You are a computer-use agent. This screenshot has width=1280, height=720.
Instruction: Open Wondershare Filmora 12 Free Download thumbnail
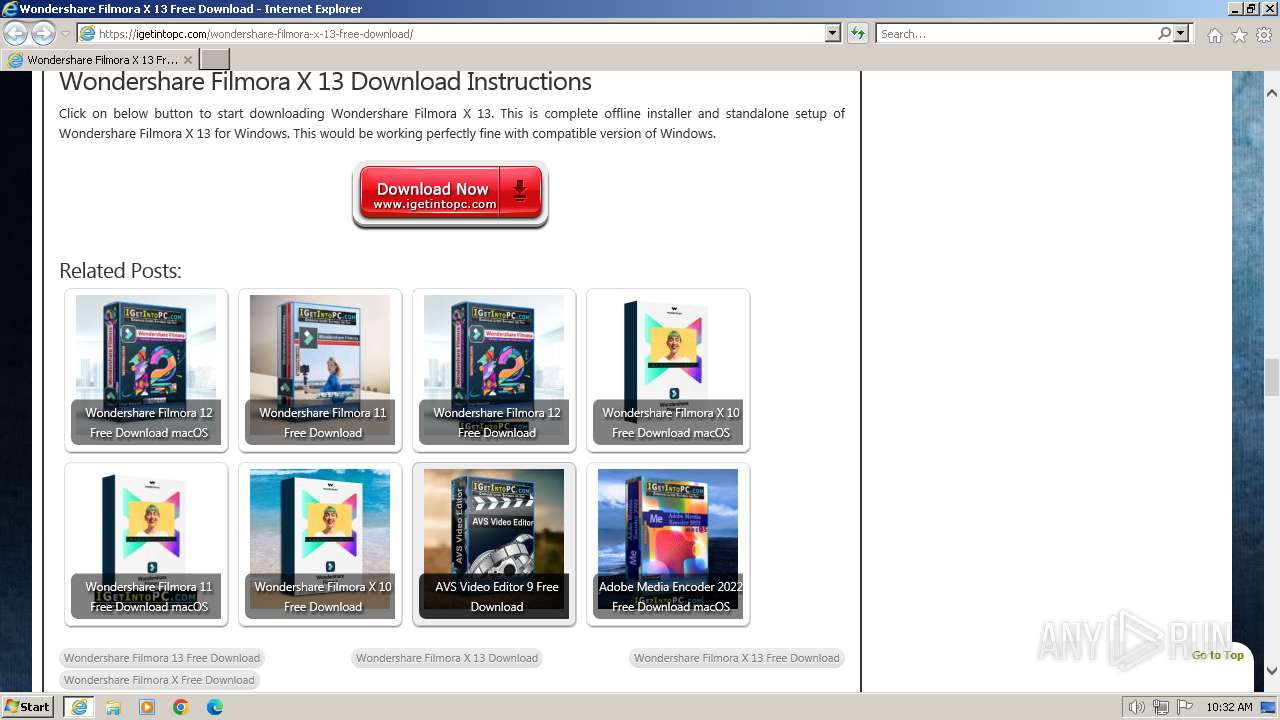point(494,370)
